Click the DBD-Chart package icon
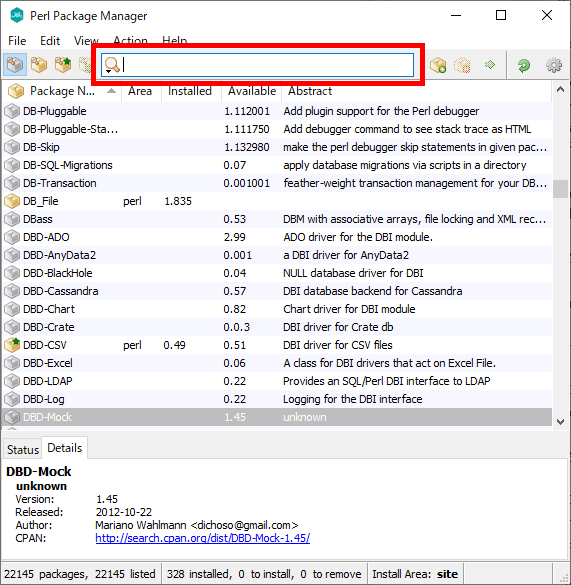Screen dimensions: 571x585 [x=12, y=309]
